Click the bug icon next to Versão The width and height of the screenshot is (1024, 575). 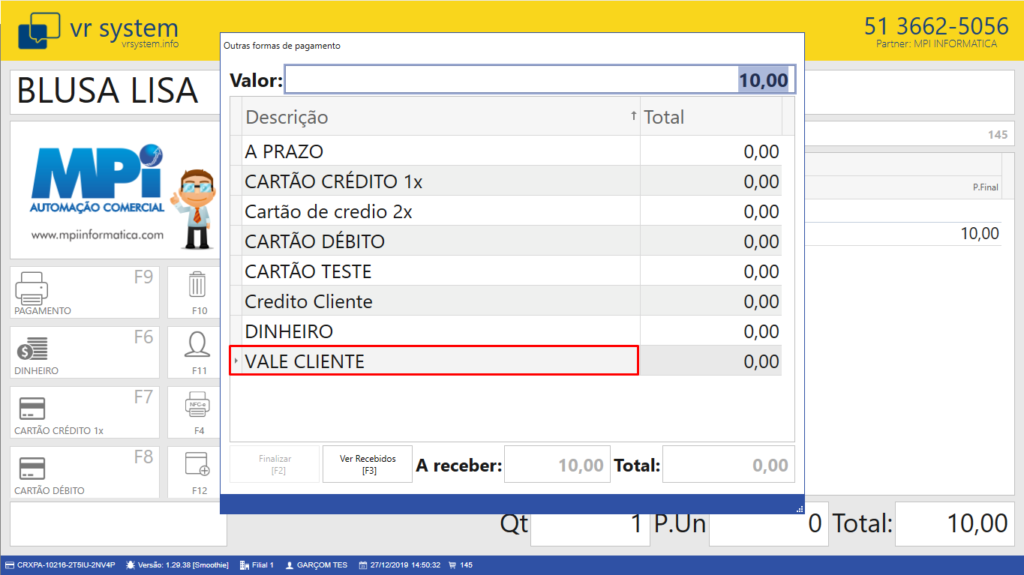tap(132, 565)
